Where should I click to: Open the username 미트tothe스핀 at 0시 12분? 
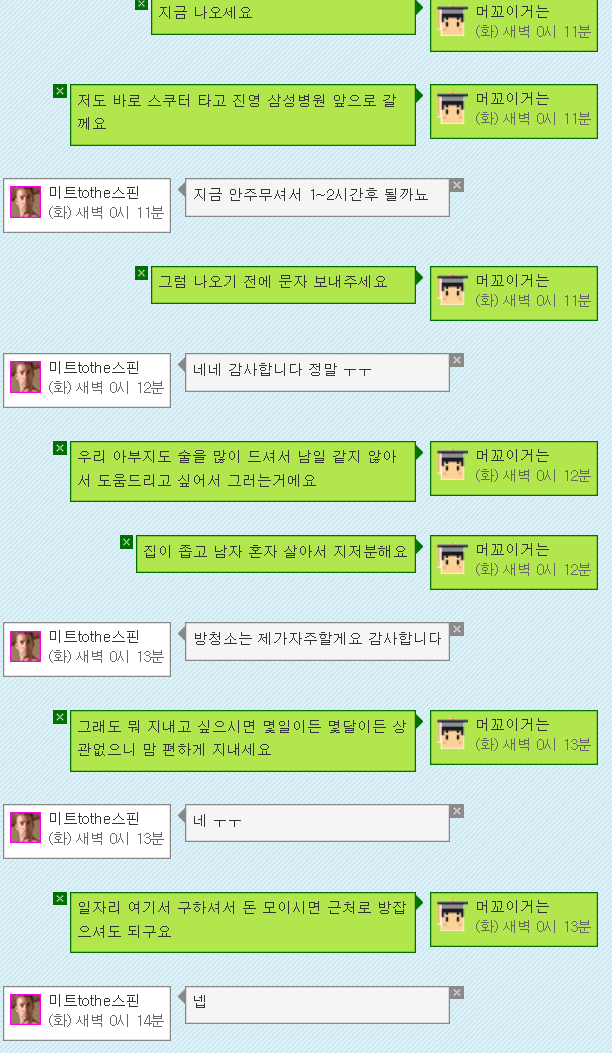[x=94, y=368]
